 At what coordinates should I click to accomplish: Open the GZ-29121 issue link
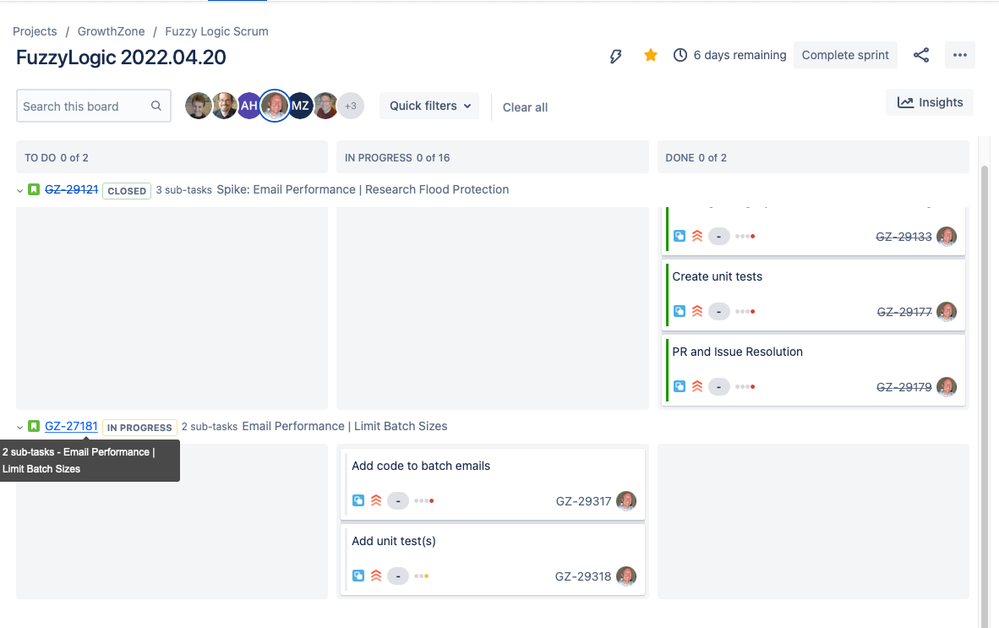[x=71, y=190]
